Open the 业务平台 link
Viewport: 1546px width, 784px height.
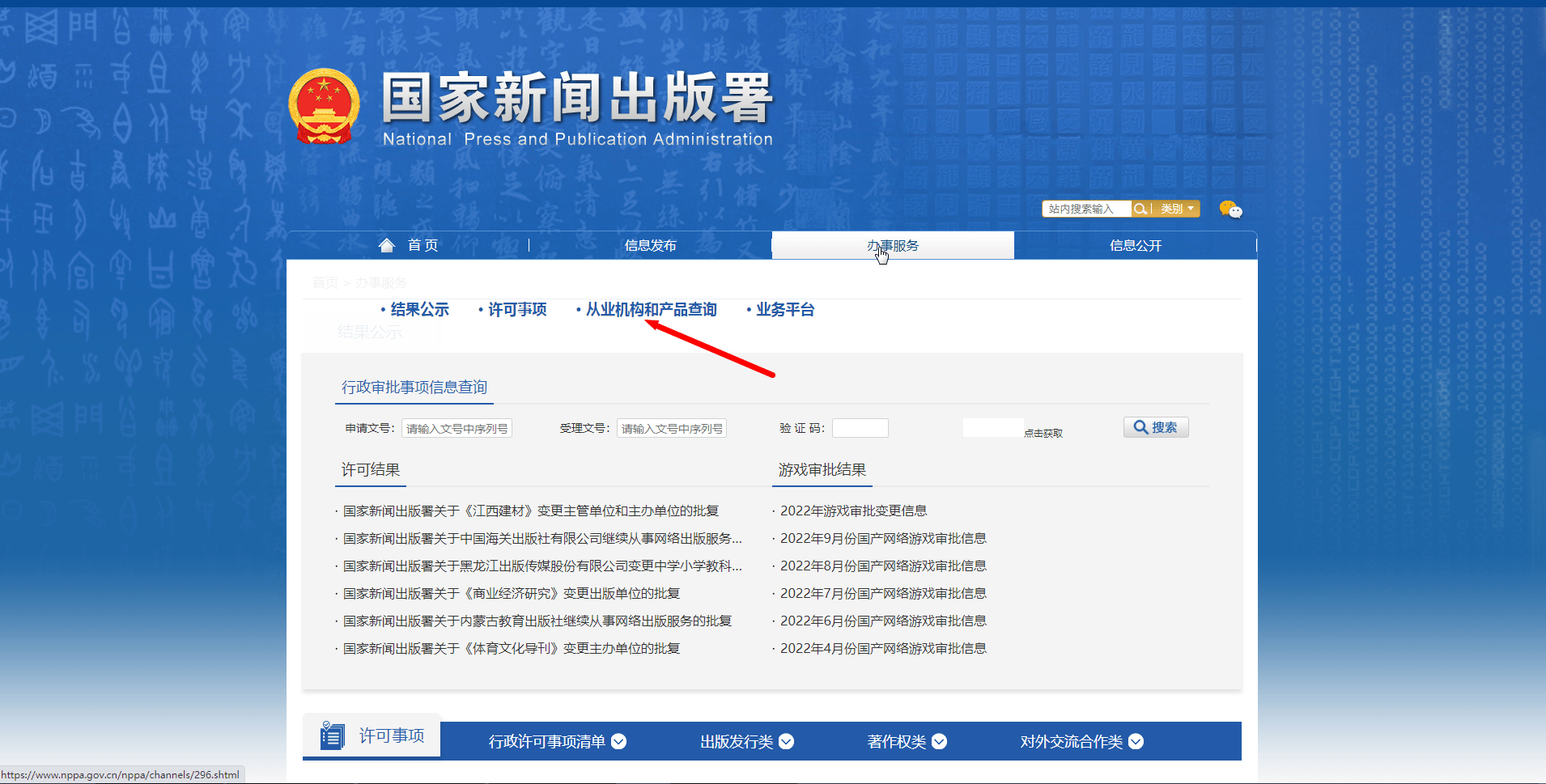[x=784, y=309]
